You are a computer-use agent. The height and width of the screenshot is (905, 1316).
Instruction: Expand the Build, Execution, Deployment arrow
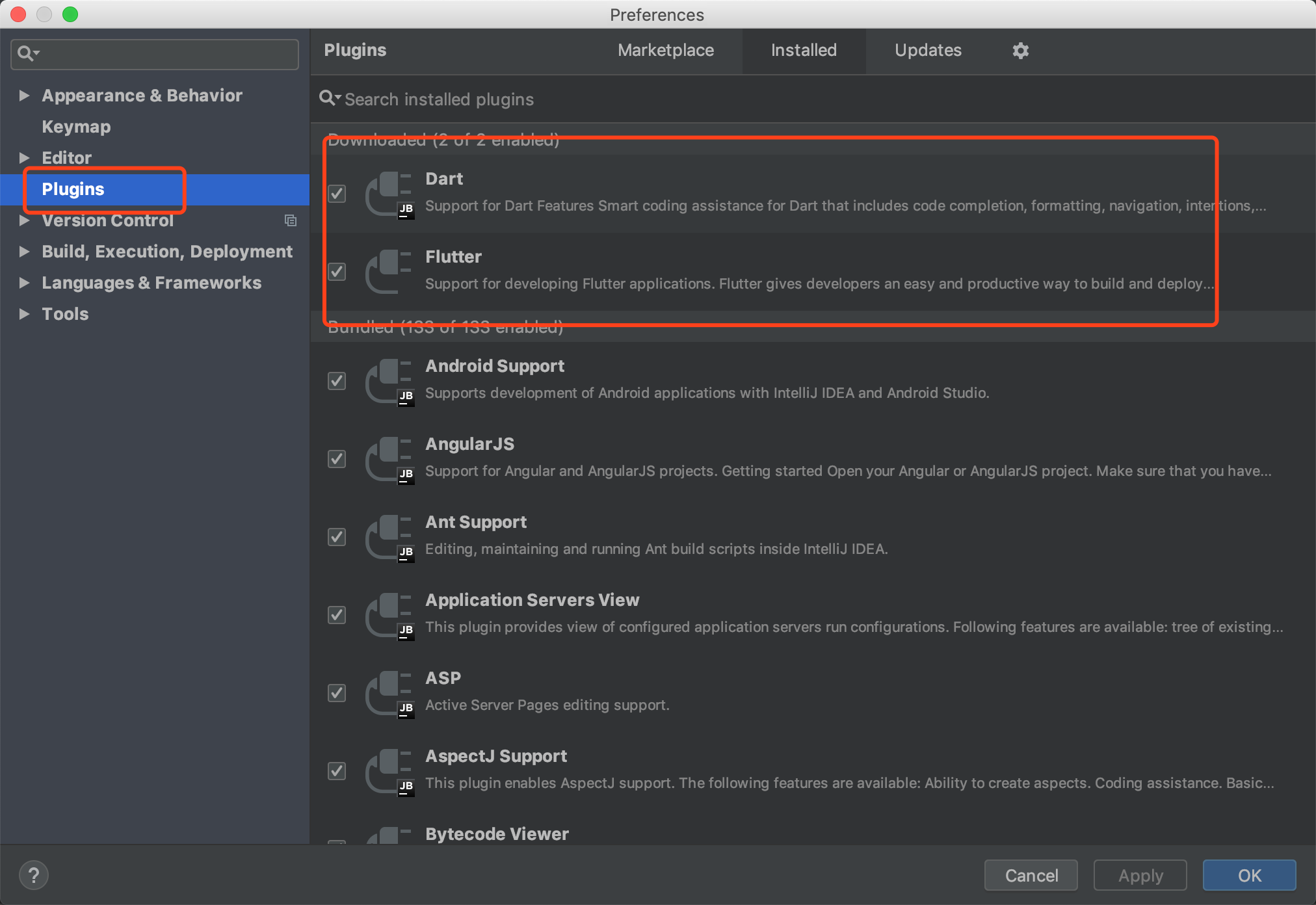pos(24,252)
